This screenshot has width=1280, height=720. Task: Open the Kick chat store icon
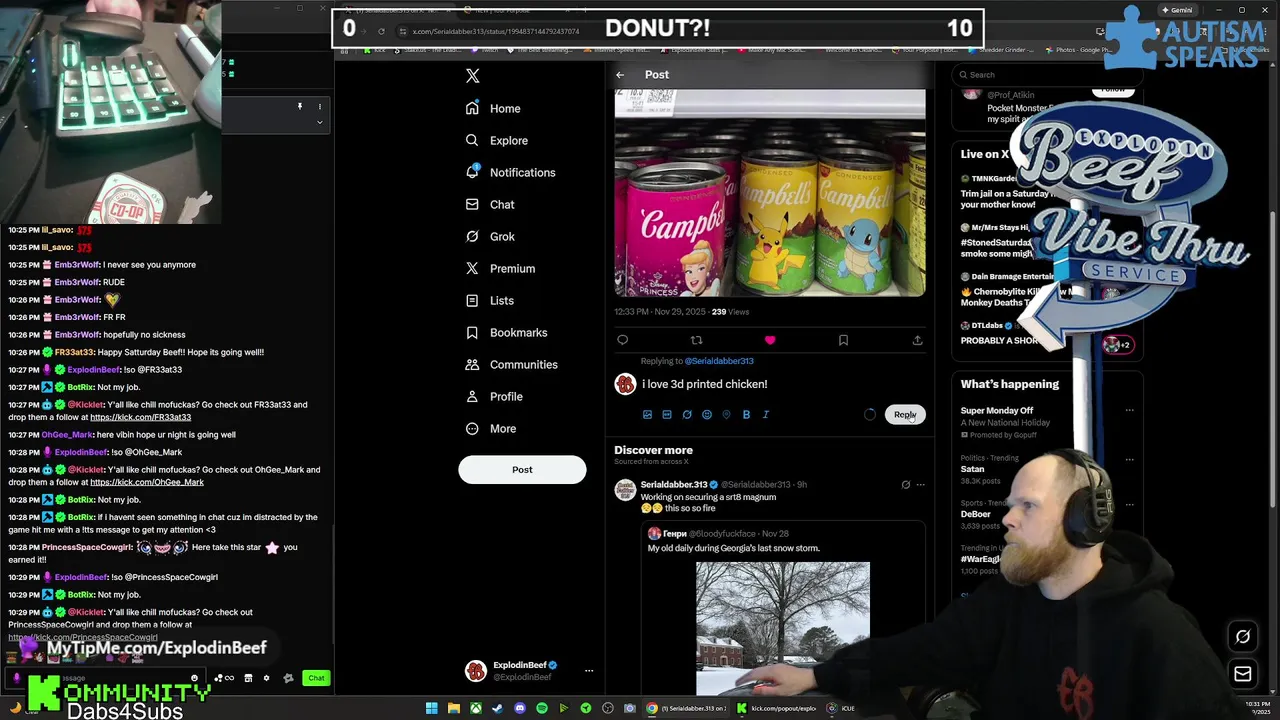point(248,678)
